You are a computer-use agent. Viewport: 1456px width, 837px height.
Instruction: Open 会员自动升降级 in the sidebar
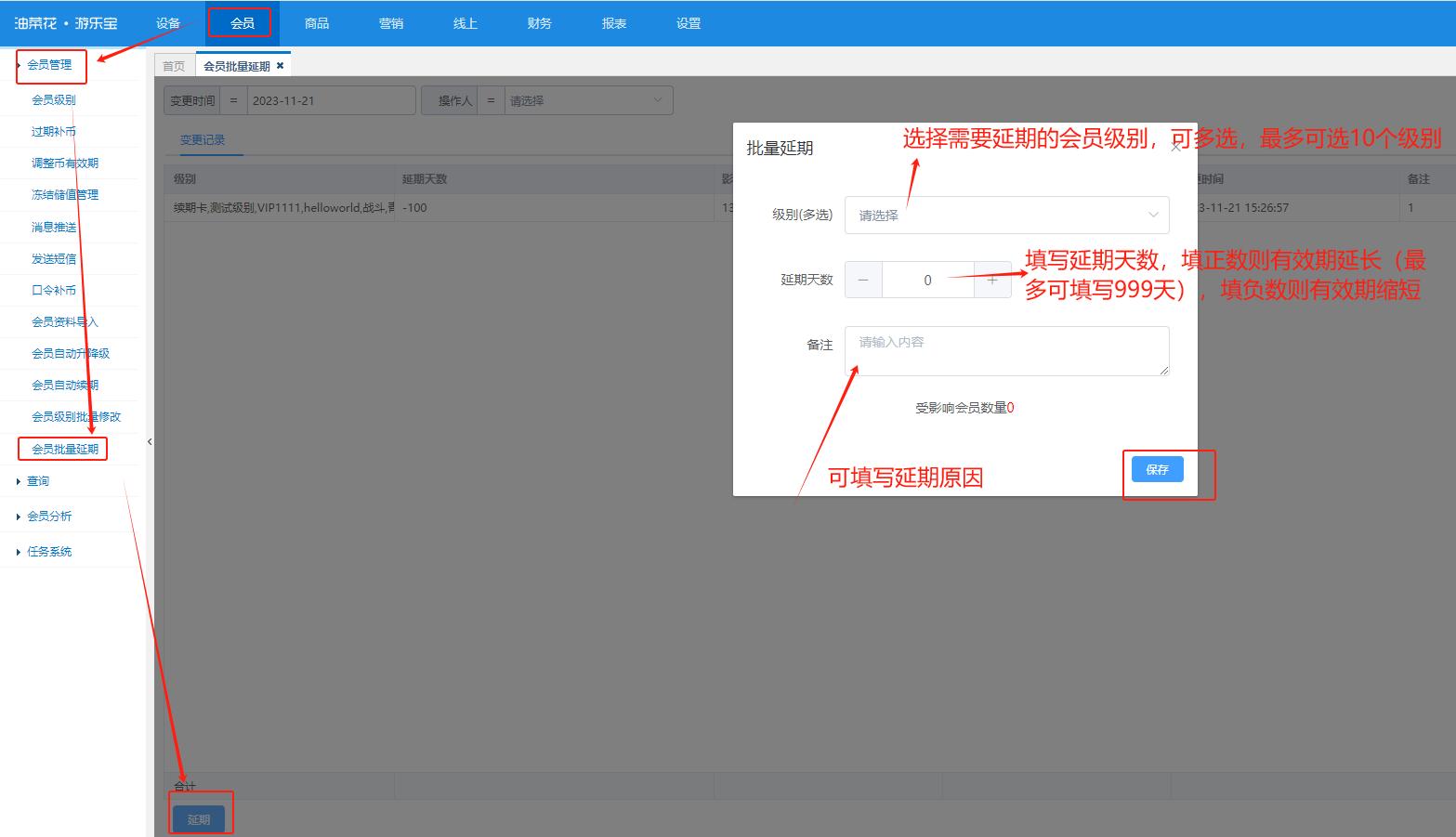[71, 353]
